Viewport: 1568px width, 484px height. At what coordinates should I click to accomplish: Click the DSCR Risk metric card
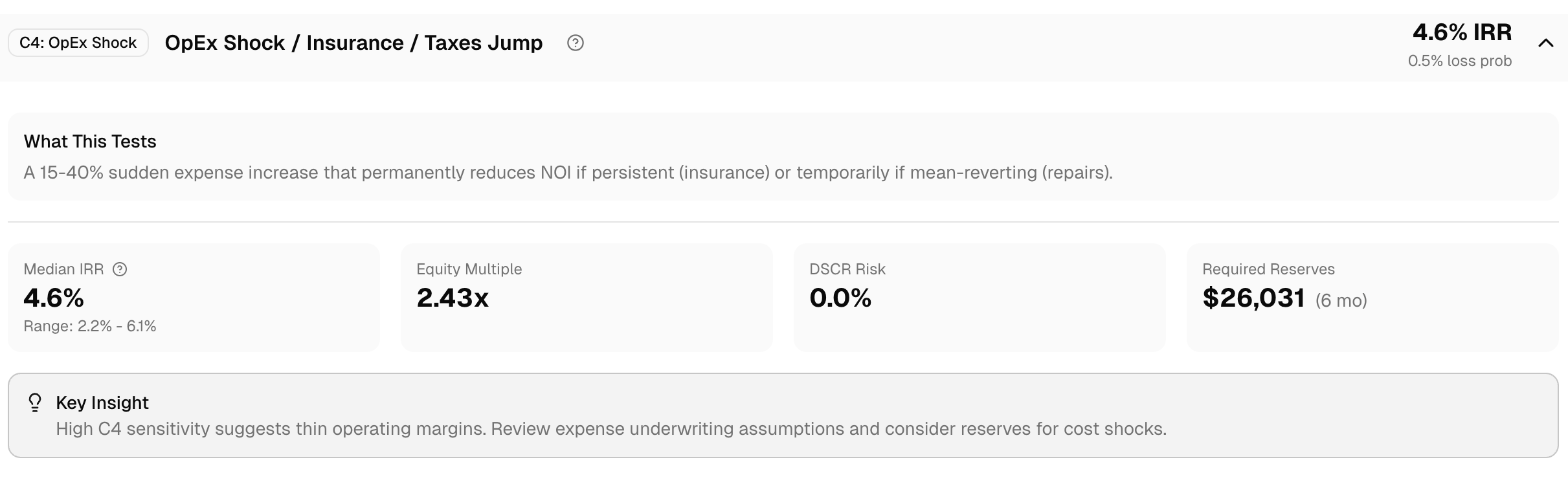[x=979, y=297]
